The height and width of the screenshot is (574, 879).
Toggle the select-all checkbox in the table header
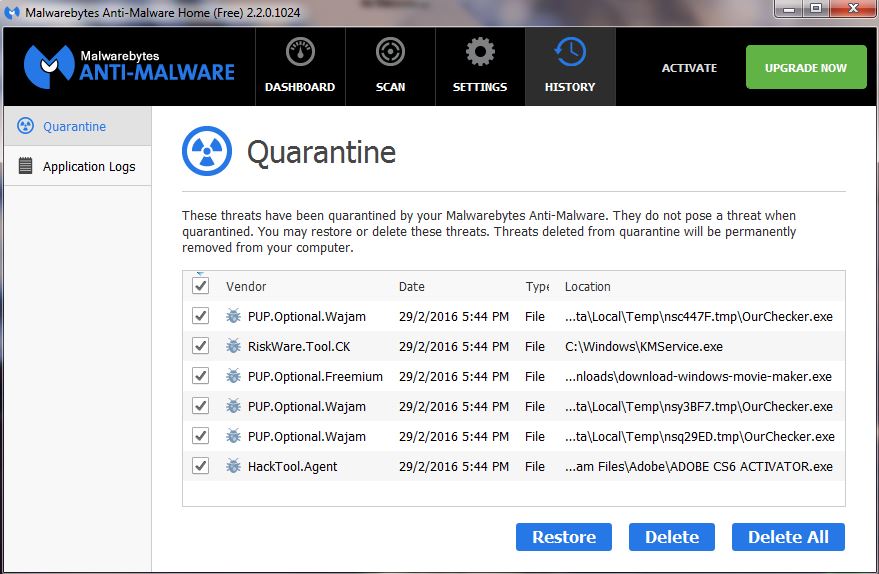(x=200, y=285)
